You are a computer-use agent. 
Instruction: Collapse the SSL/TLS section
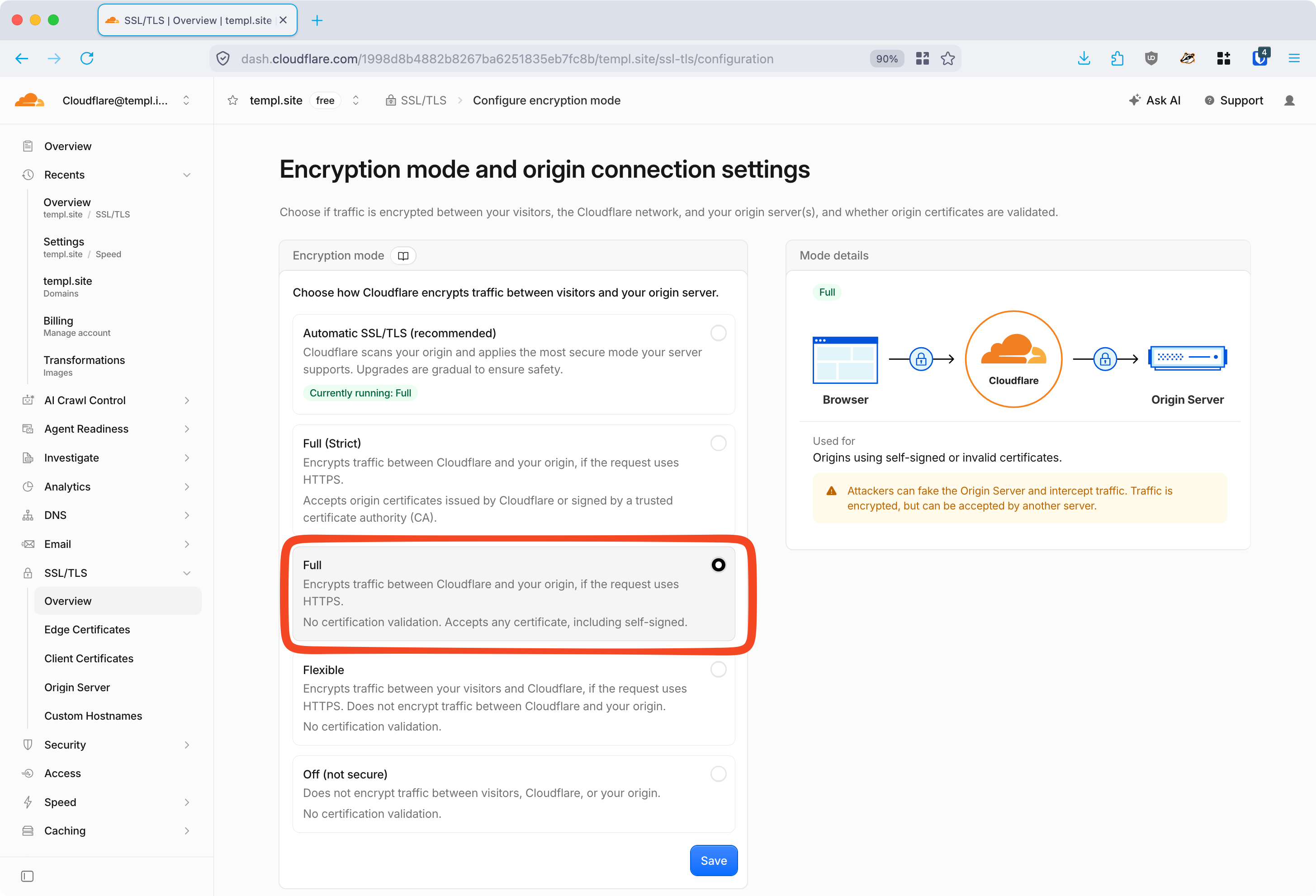(187, 573)
